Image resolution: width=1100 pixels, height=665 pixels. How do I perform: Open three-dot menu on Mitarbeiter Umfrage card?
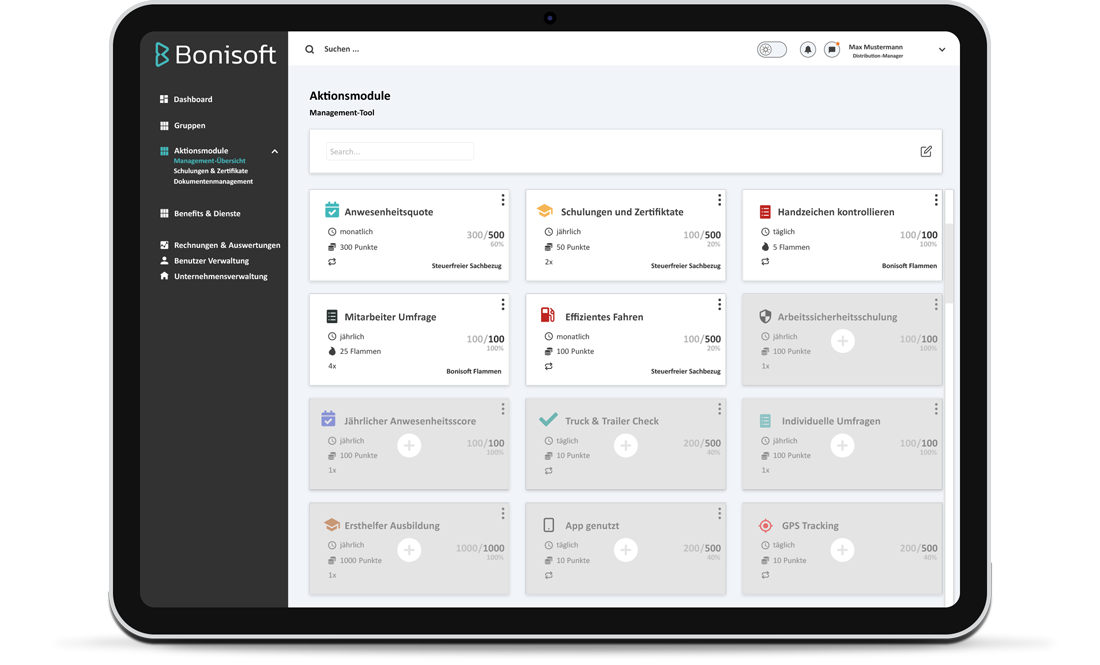click(x=503, y=304)
